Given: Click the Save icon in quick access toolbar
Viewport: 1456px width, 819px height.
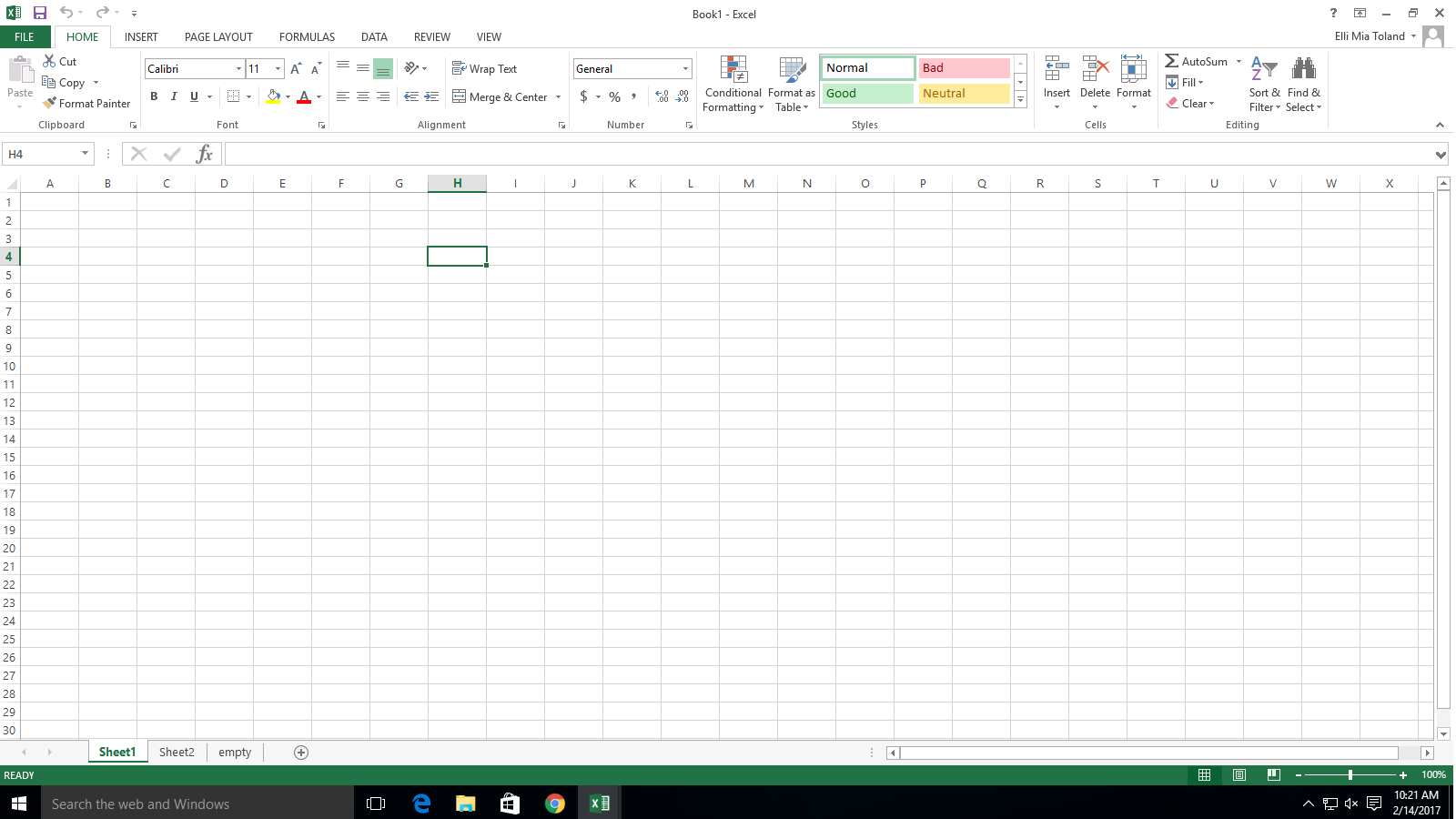Looking at the screenshot, I should point(39,13).
